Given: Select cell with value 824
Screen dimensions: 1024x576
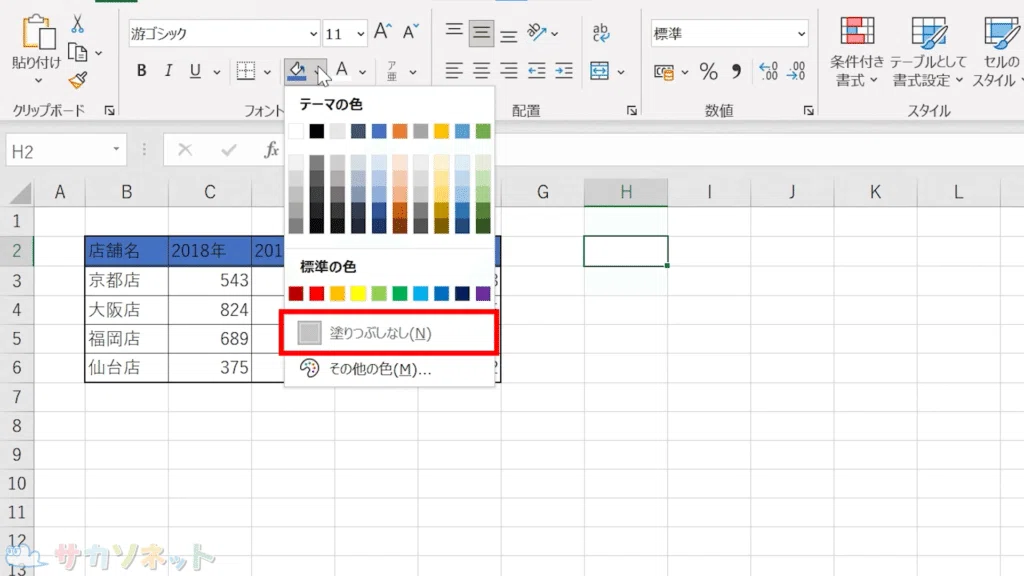Looking at the screenshot, I should (x=210, y=310).
